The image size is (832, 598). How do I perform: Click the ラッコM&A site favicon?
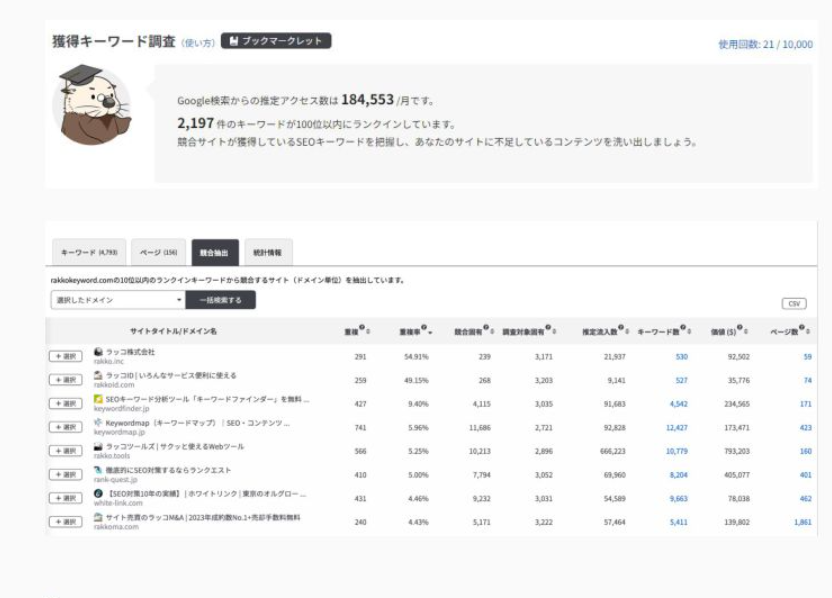tap(98, 517)
